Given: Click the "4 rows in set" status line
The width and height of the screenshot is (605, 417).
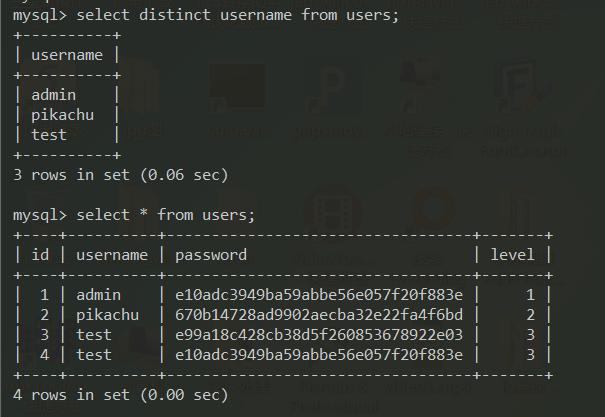Looking at the screenshot, I should pyautogui.click(x=121, y=395).
